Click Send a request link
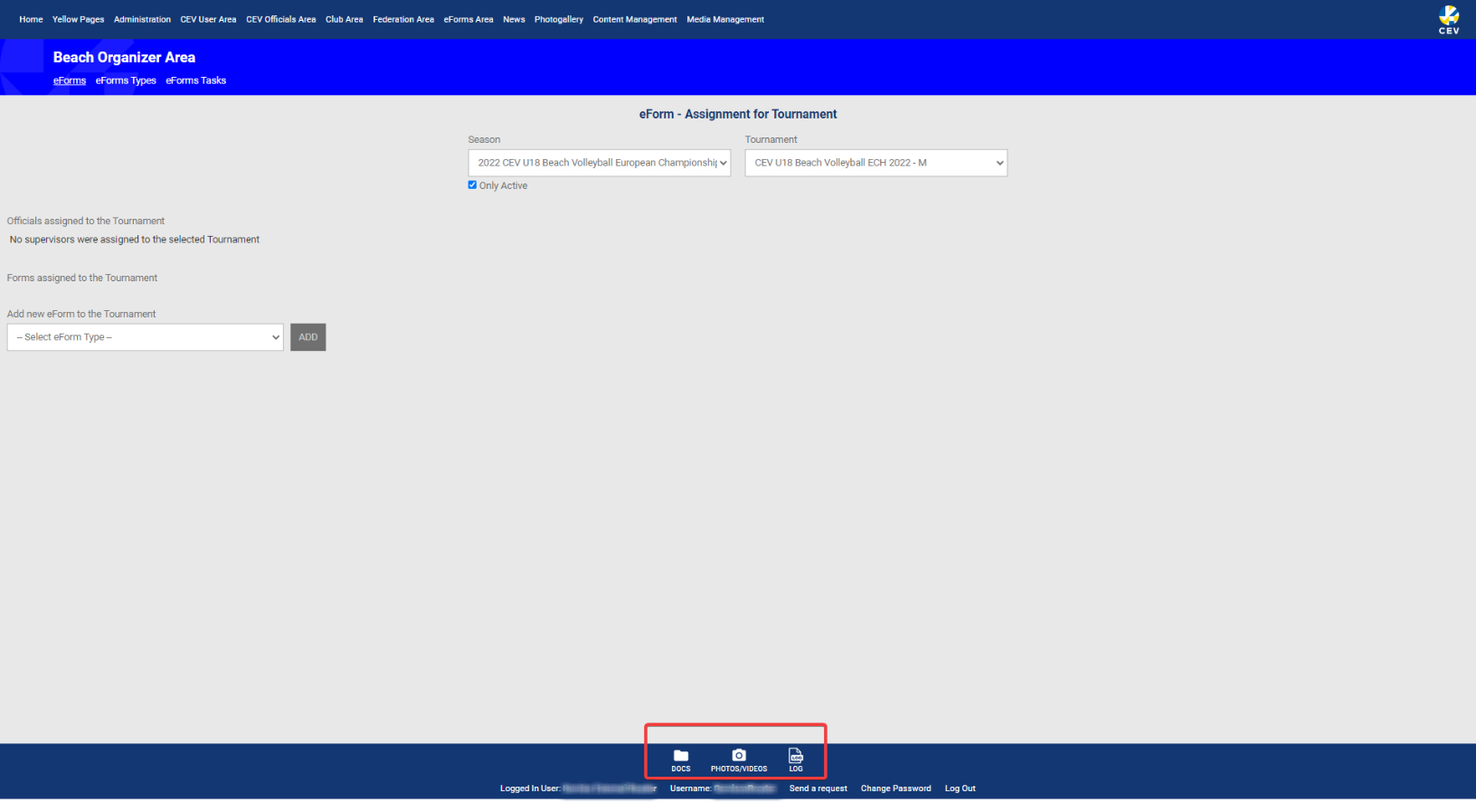Screen dimensions: 1476x812 coord(818,788)
